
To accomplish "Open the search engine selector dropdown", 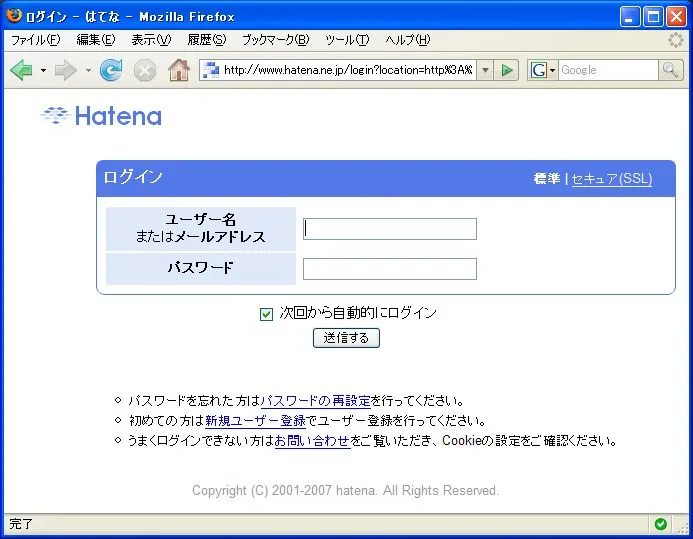I will point(552,70).
